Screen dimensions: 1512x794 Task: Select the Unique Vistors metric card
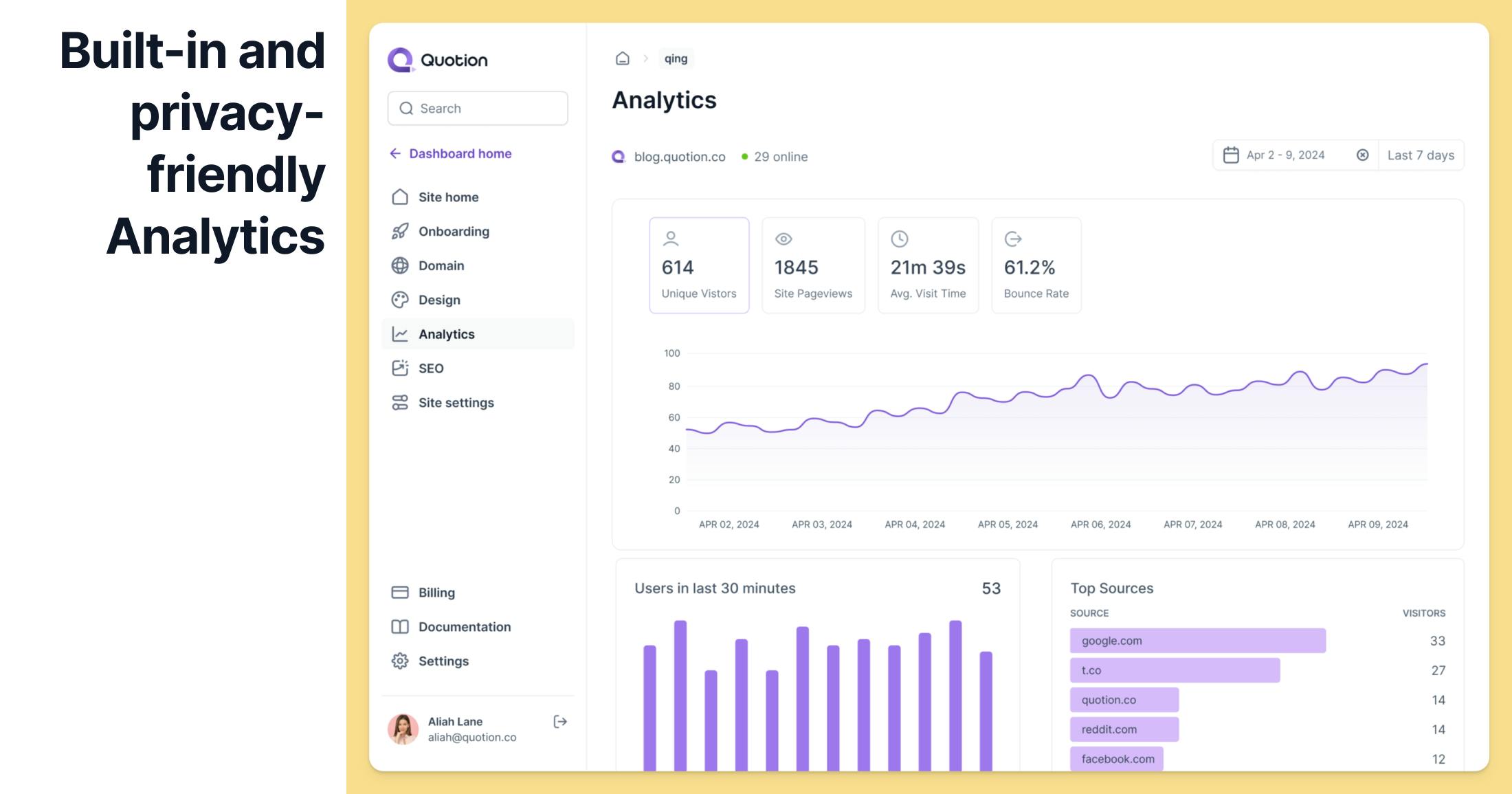tap(699, 265)
